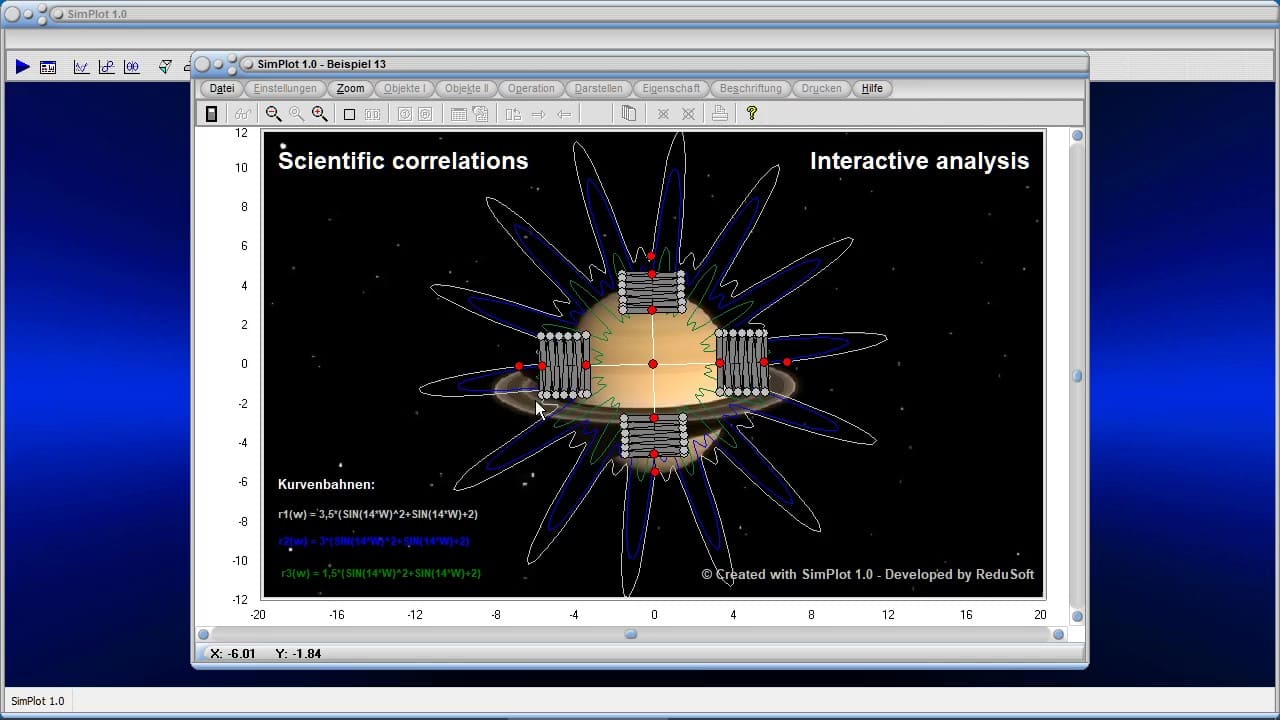Open the Beschriftung menu
This screenshot has height=720, width=1280.
click(750, 88)
